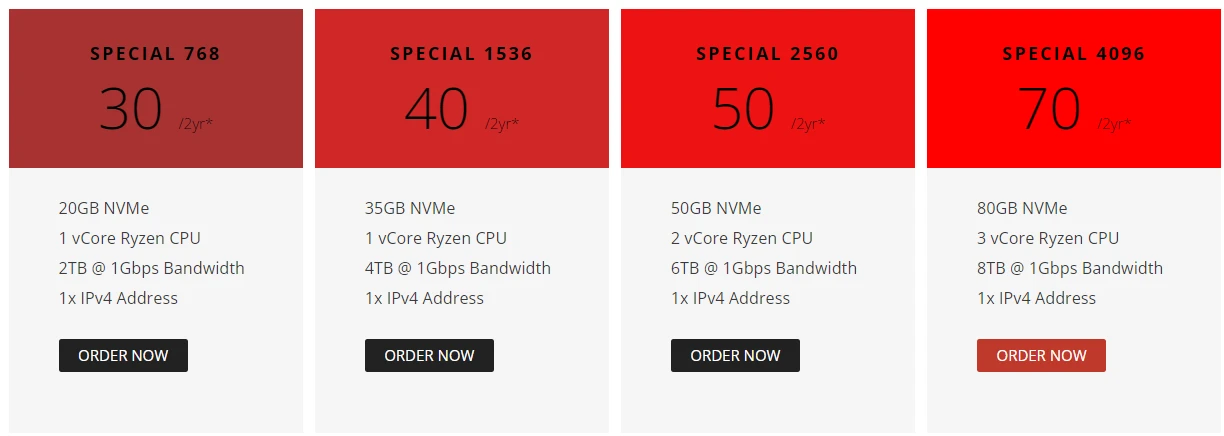Select the 50 price number
Viewport: 1224px width, 436px height.
[742, 109]
